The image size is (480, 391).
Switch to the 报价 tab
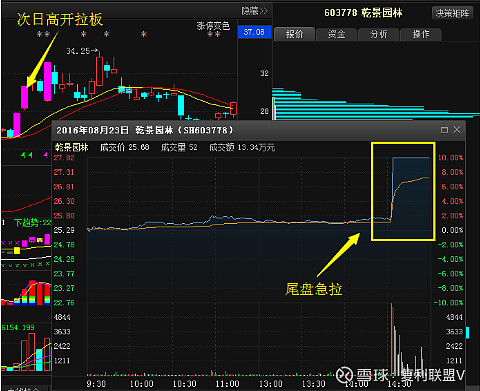pos(294,34)
